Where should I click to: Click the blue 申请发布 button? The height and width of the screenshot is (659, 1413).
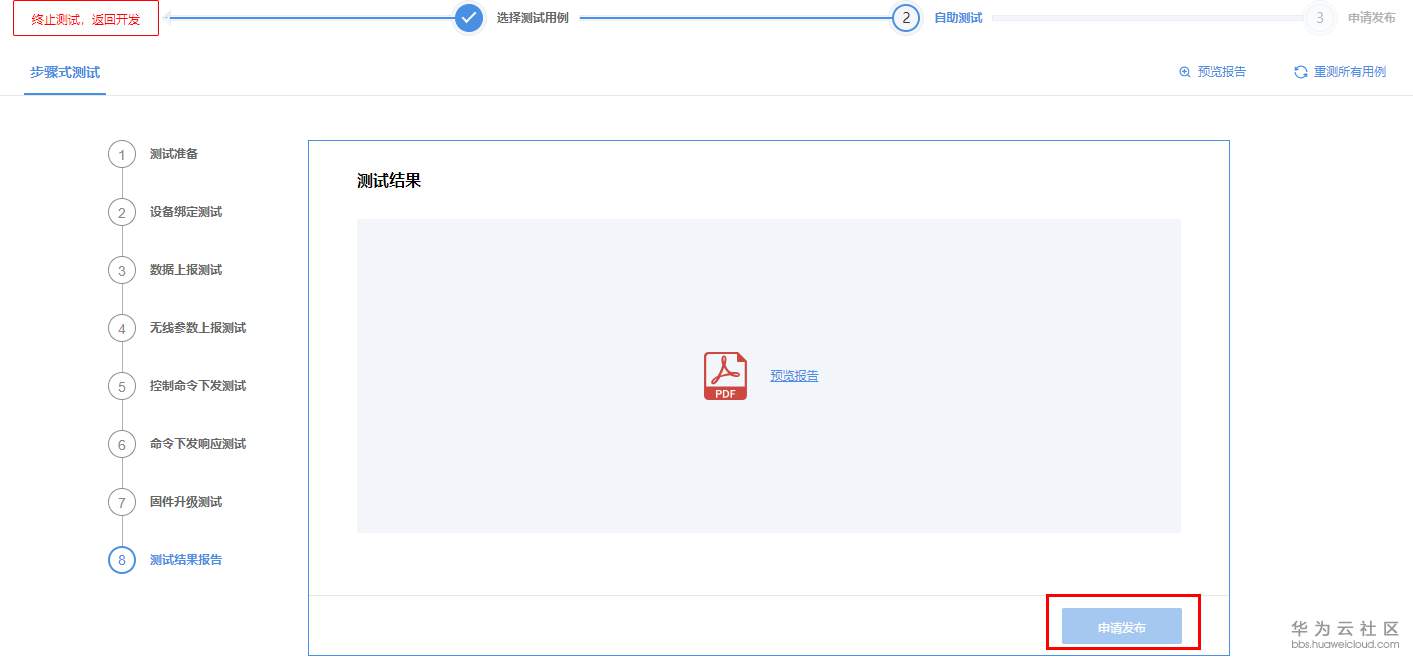[1122, 626]
